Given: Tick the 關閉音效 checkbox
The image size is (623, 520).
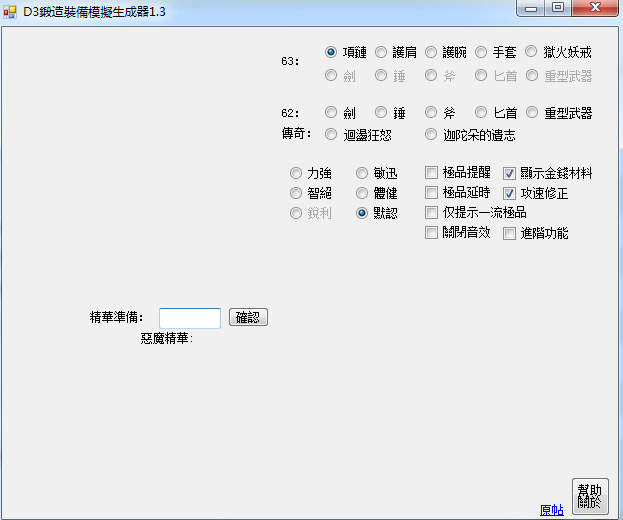Looking at the screenshot, I should pos(431,233).
